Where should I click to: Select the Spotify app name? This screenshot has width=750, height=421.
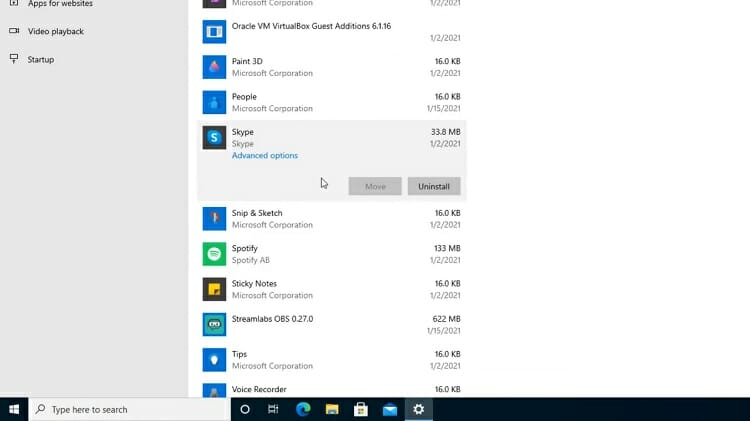coord(244,248)
